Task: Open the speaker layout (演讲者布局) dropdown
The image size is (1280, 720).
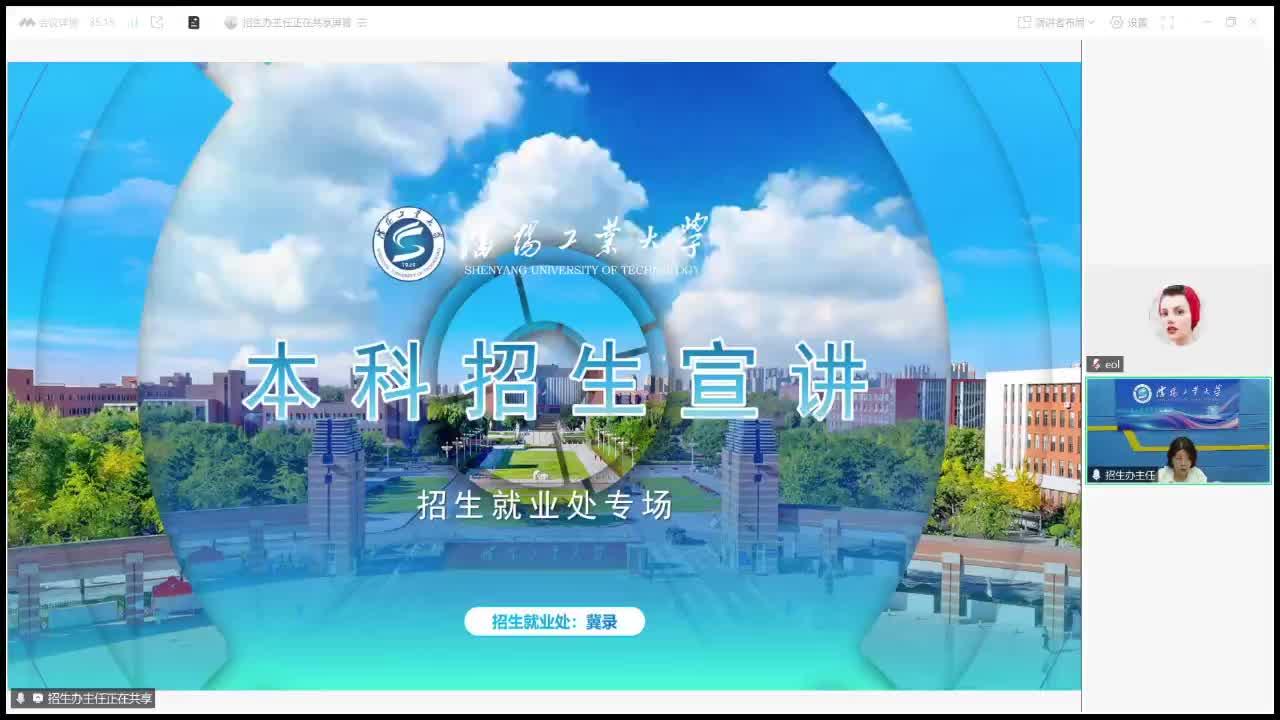Action: [x=1056, y=22]
